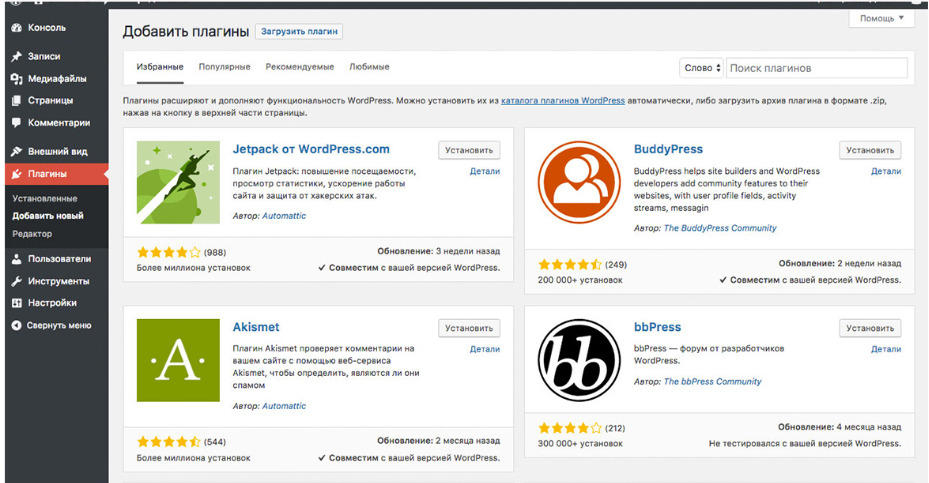Click The bbPress Community author link

click(712, 382)
